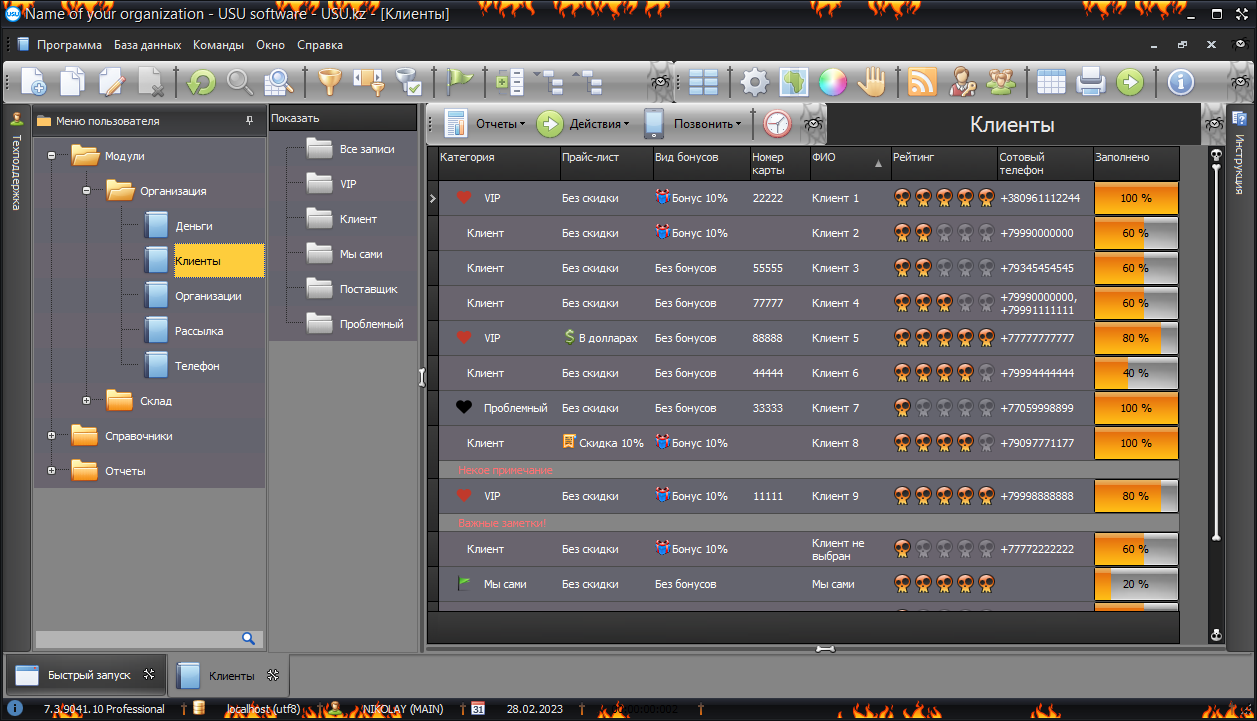Show the VIP clients filter folder

(347, 184)
